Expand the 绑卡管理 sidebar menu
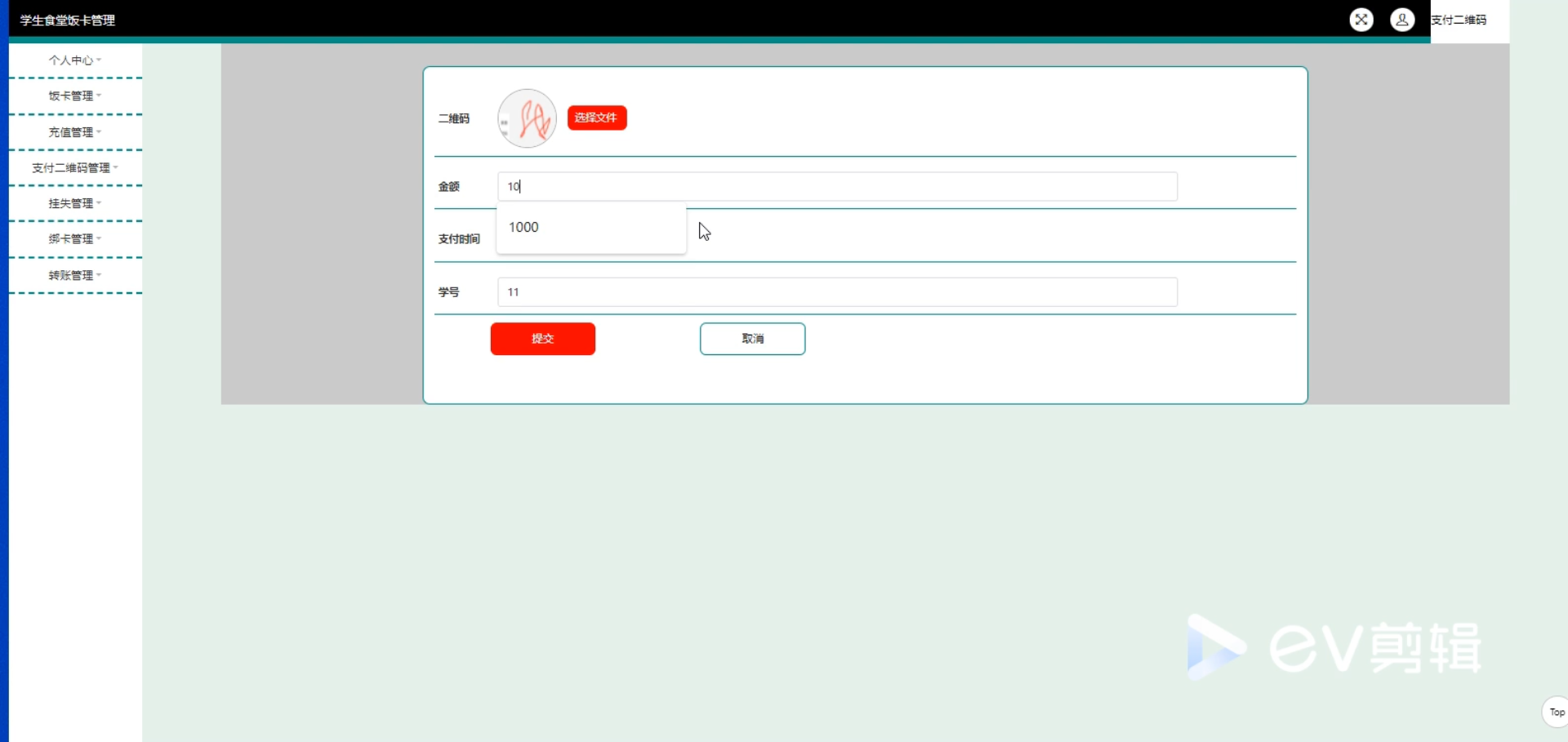This screenshot has width=1568, height=742. pyautogui.click(x=75, y=239)
